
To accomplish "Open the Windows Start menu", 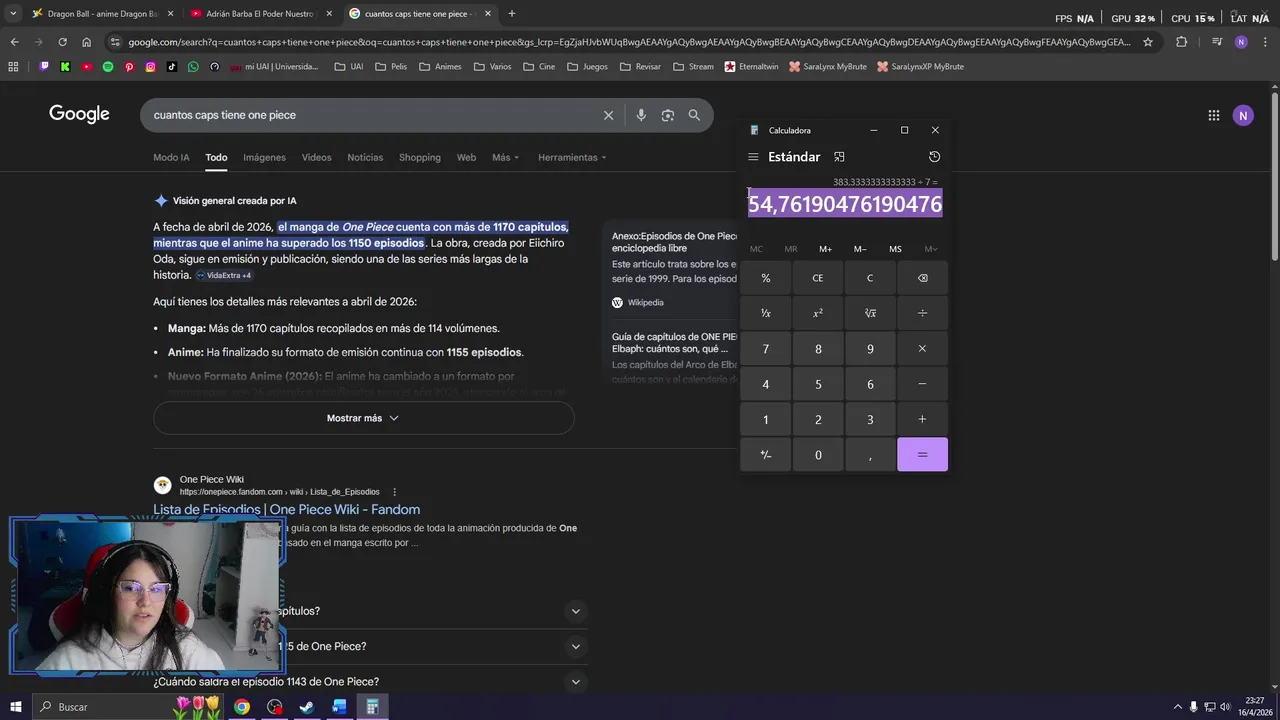I will (x=15, y=707).
